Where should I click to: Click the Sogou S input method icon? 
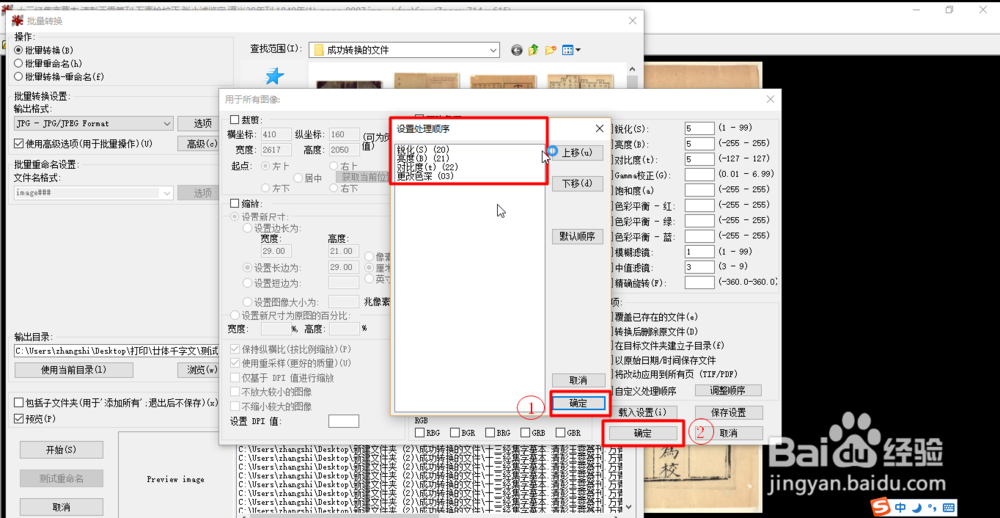tap(881, 508)
